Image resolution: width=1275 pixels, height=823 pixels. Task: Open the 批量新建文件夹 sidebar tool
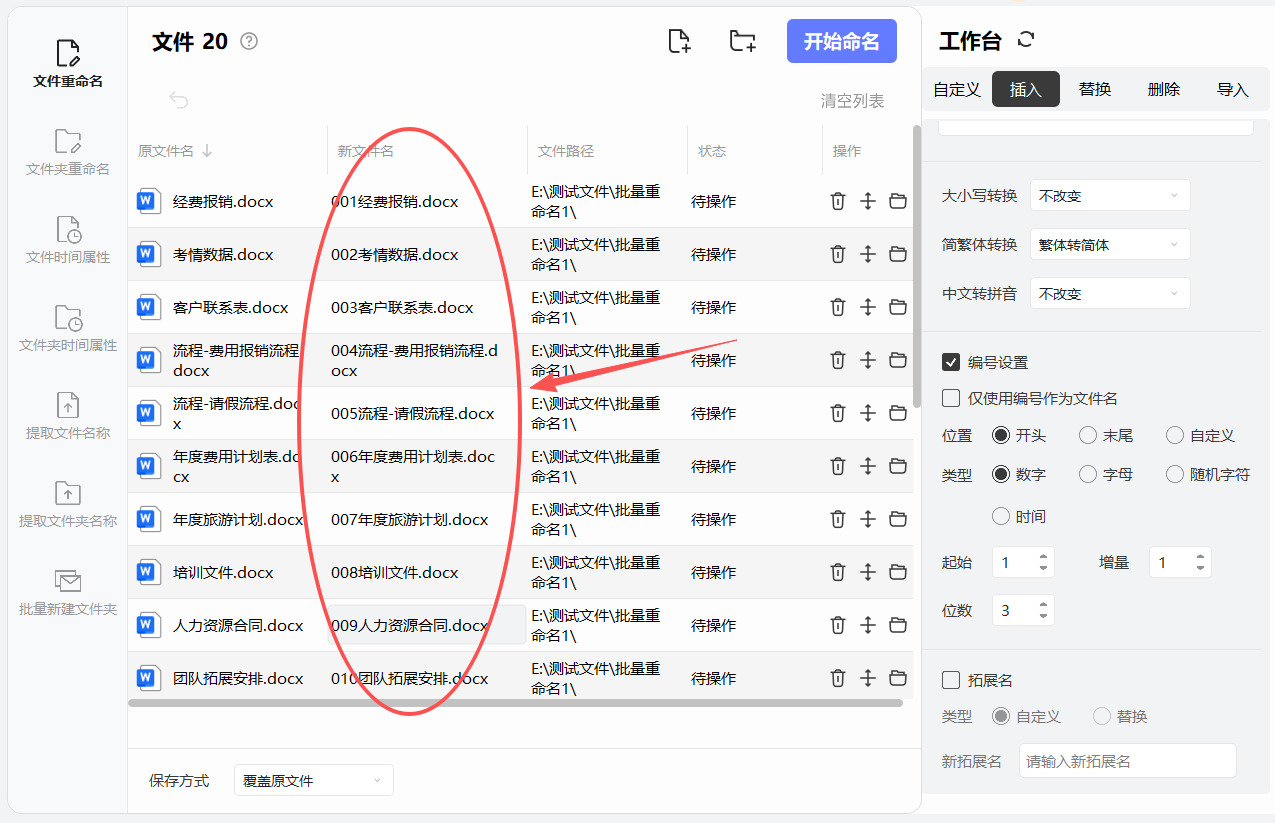pos(68,592)
